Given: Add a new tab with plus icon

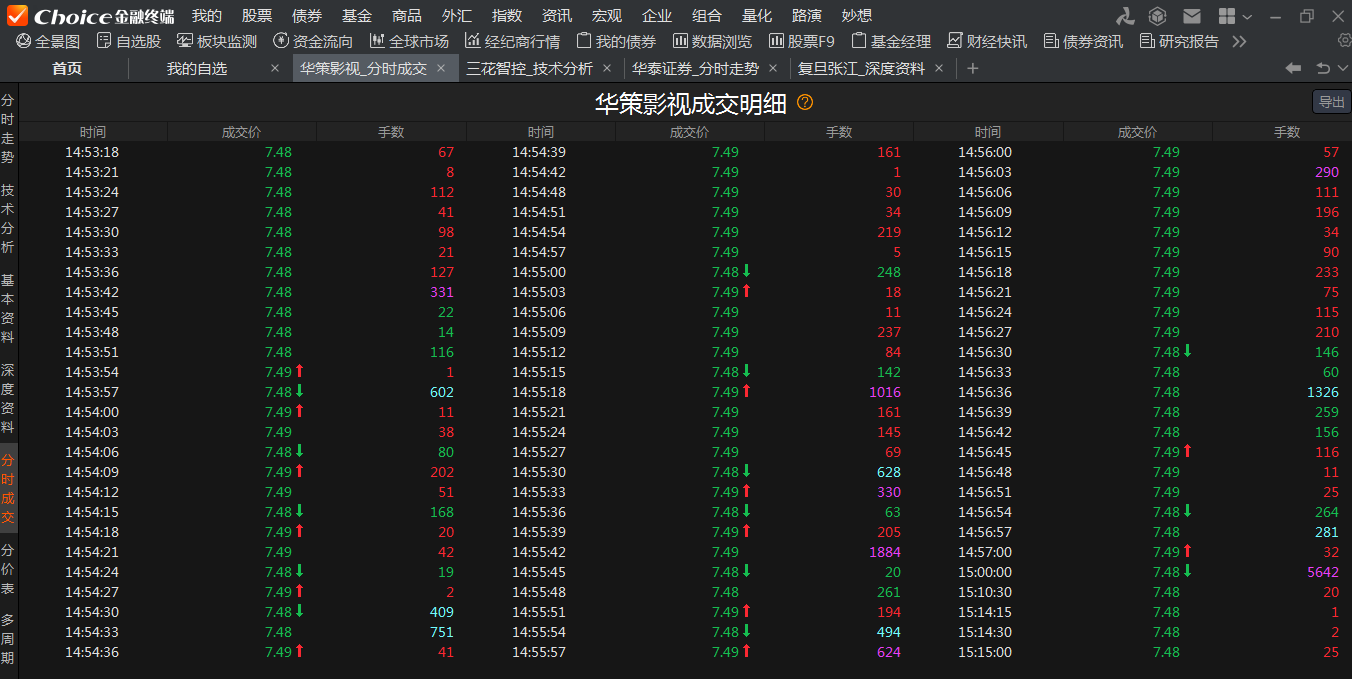Looking at the screenshot, I should point(972,68).
